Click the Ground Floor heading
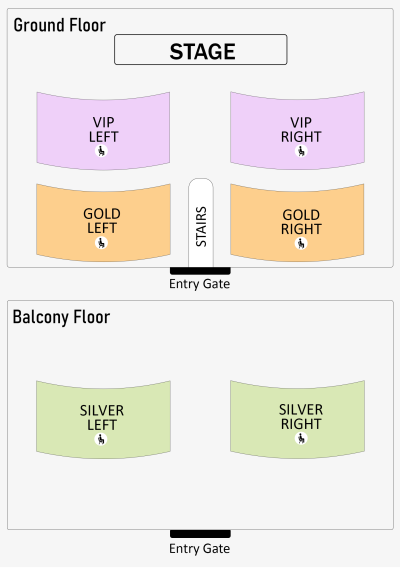This screenshot has width=400, height=568. click(x=60, y=25)
